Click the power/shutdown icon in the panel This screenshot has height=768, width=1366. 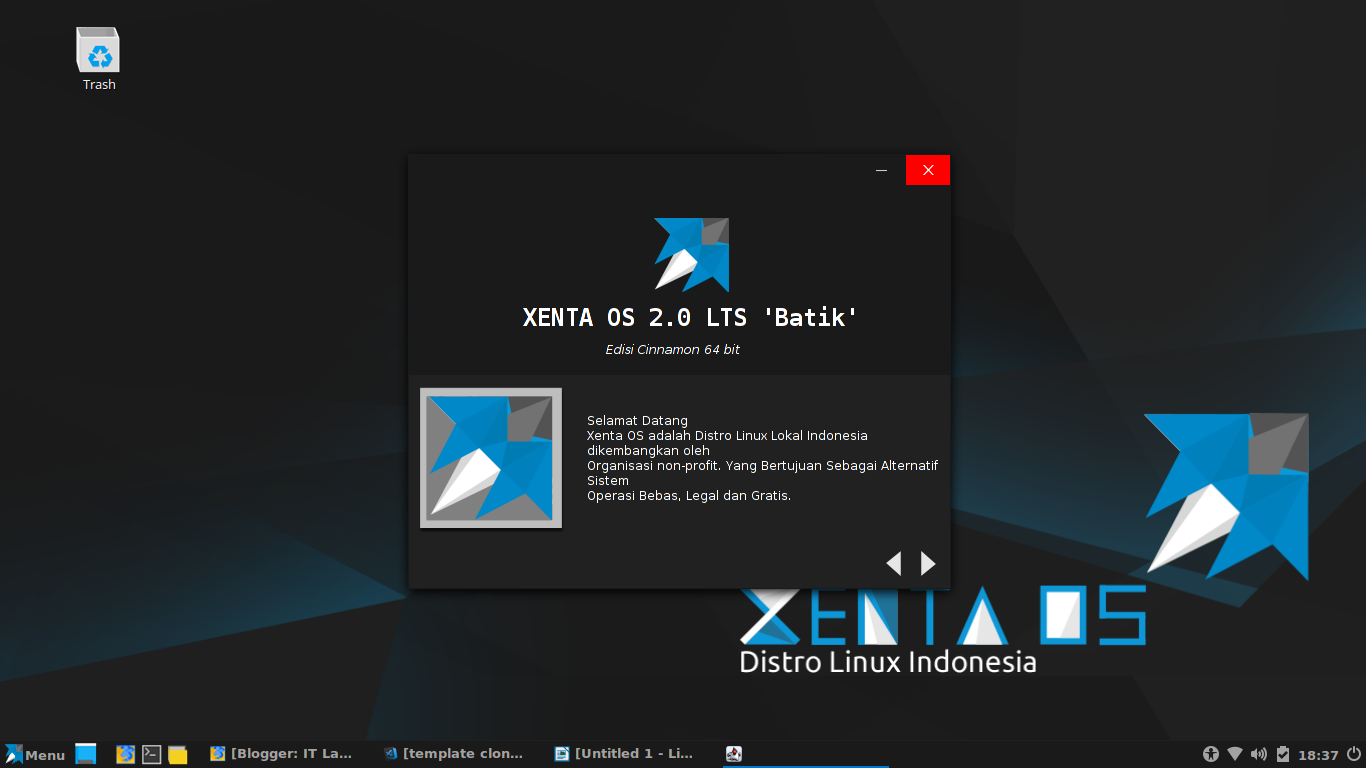pos(1354,754)
